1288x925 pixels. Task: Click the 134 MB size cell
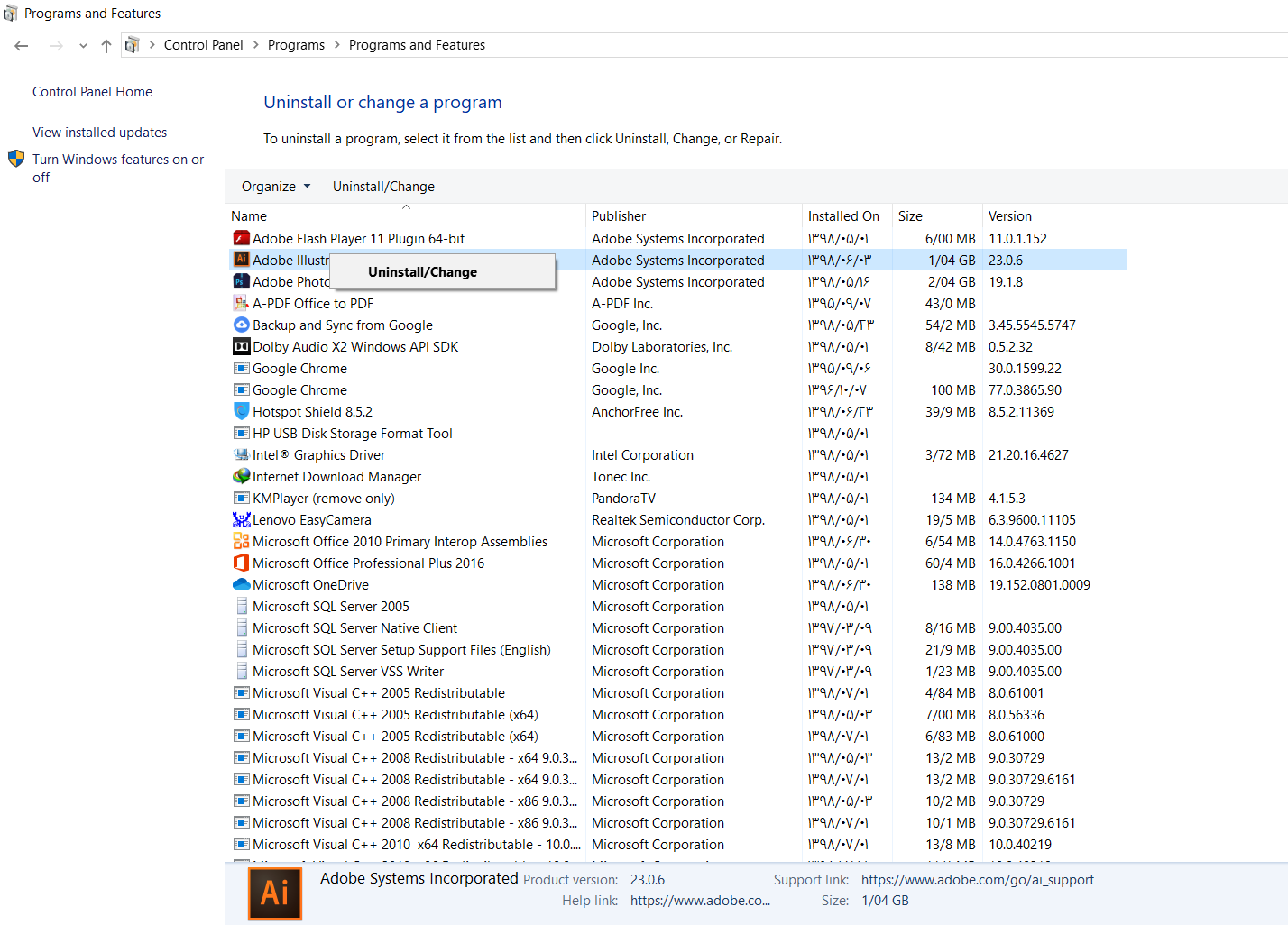[x=953, y=499]
